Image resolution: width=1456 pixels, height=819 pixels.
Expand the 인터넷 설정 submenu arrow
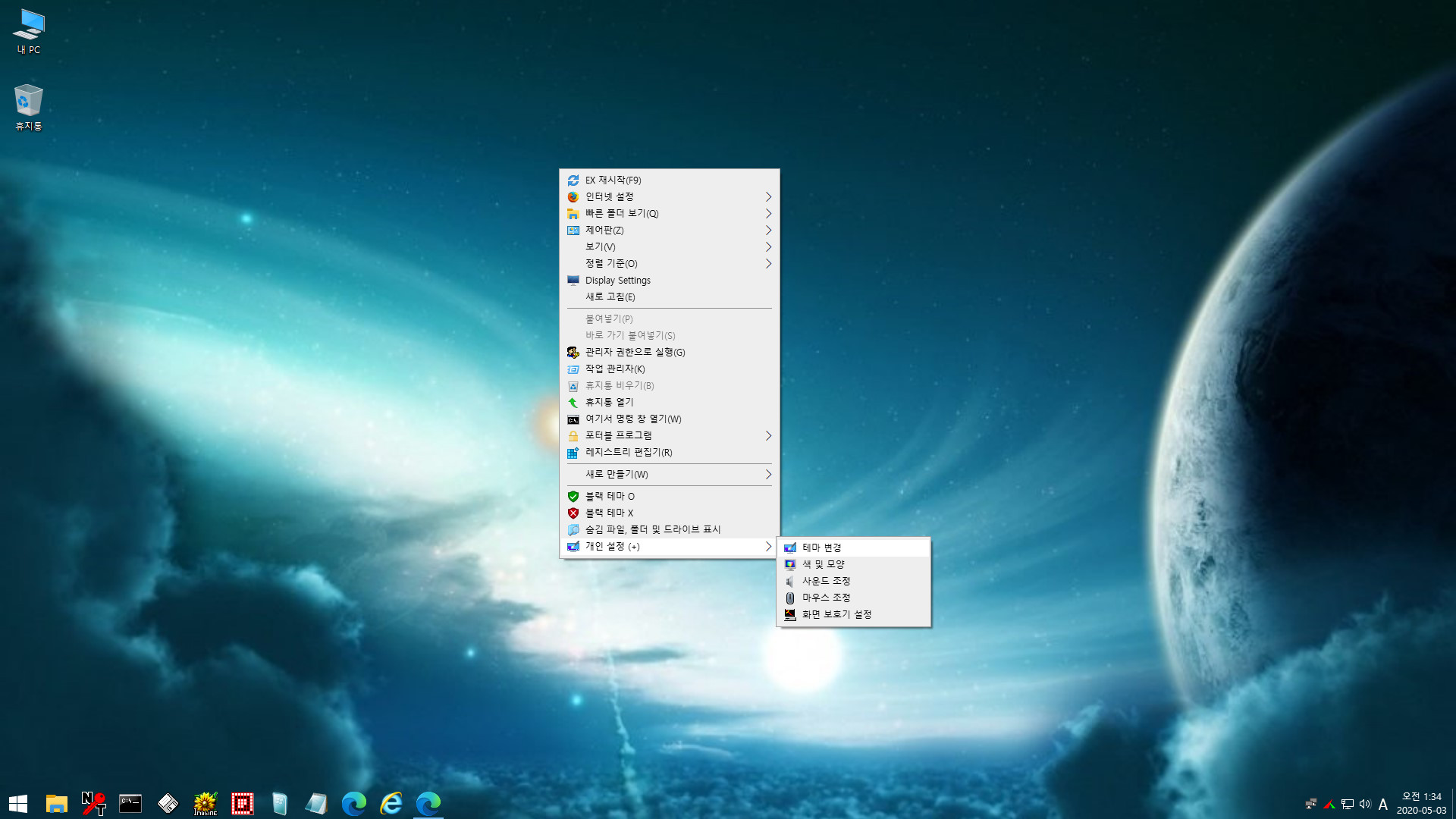click(768, 197)
